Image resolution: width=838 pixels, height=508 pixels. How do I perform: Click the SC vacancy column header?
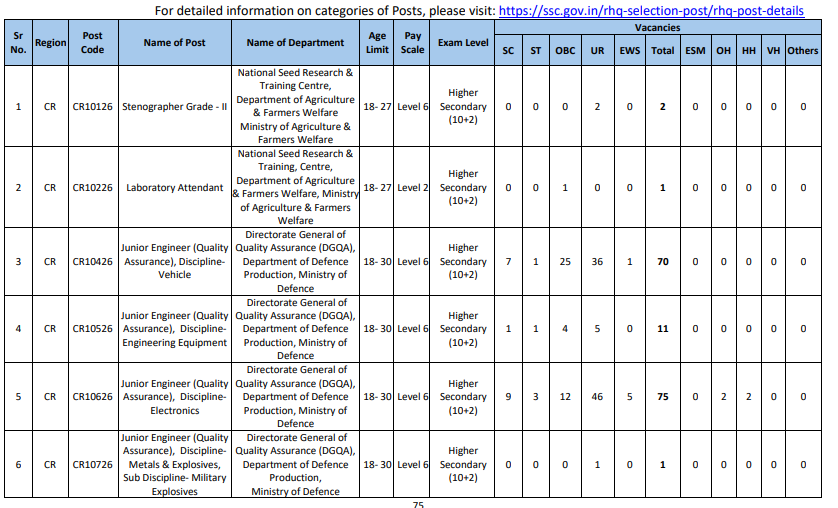(508, 51)
